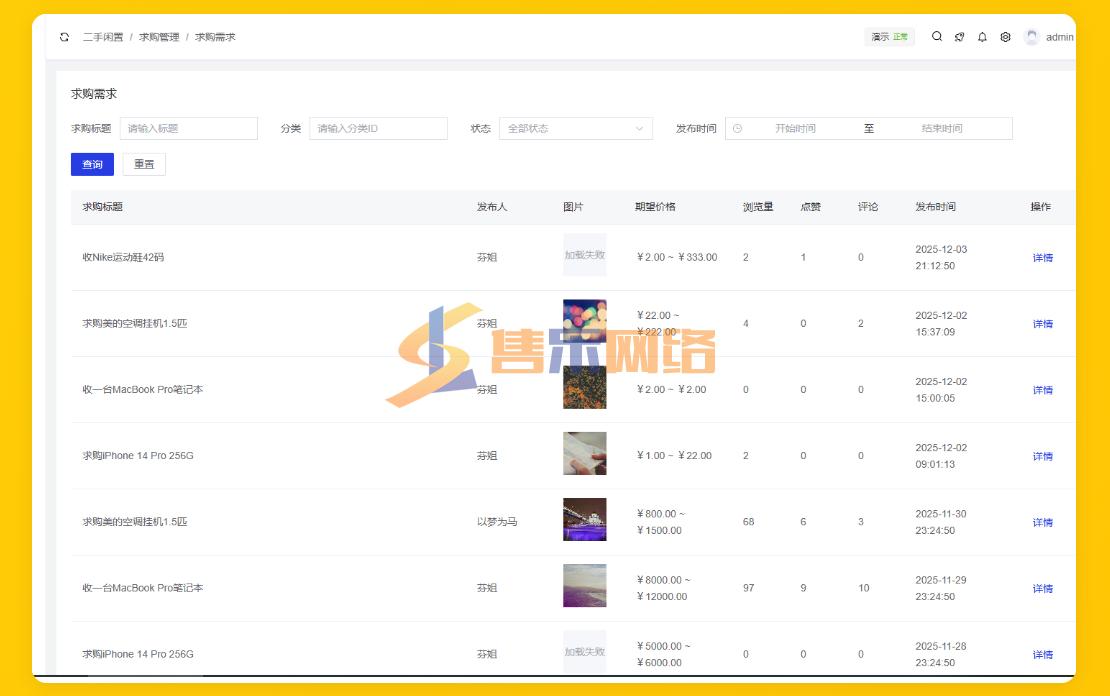The height and width of the screenshot is (696, 1110).
Task: Open thumbnail of 以梦为马's post
Action: click(x=584, y=520)
